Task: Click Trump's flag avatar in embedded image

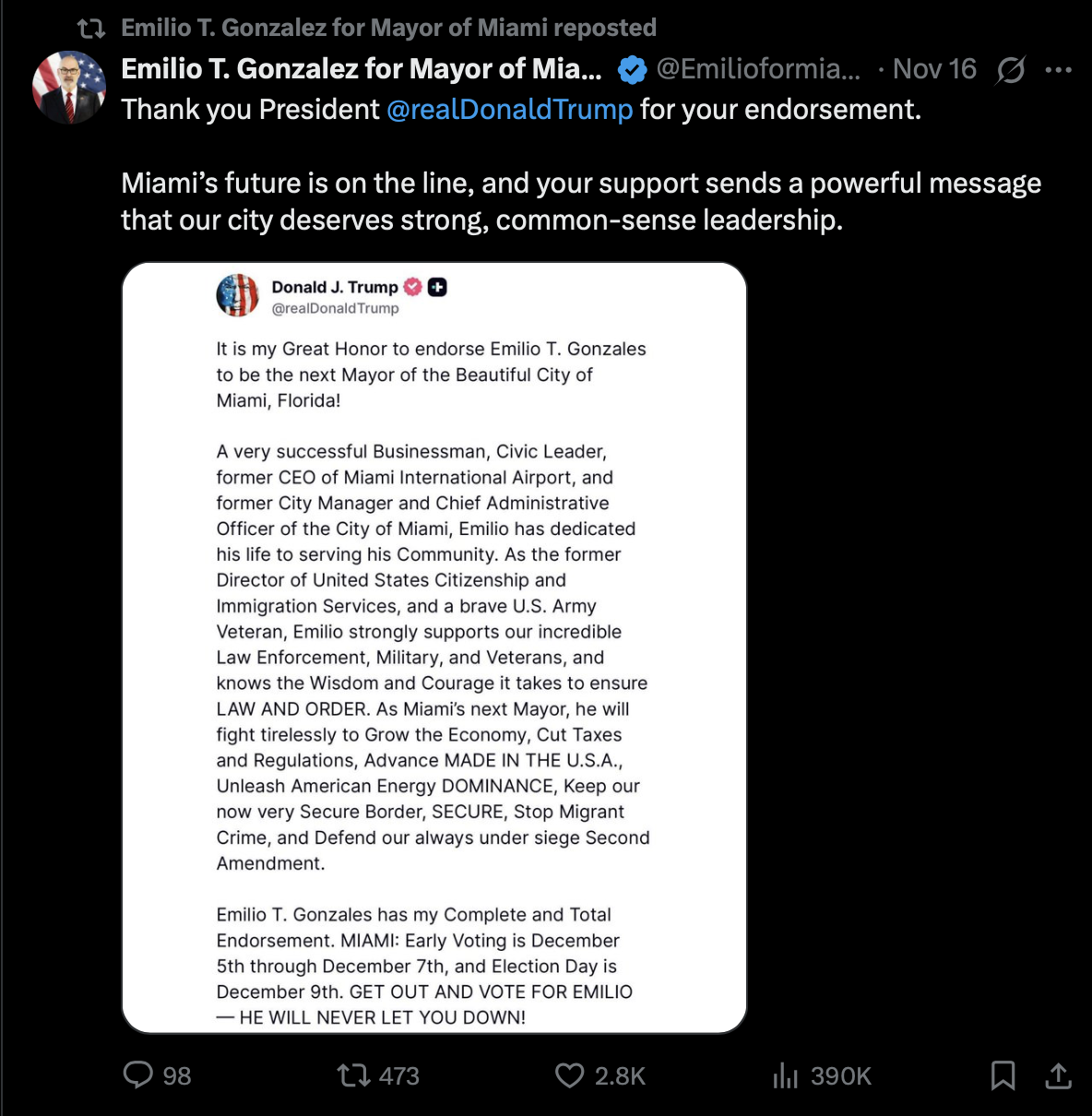Action: pos(238,296)
